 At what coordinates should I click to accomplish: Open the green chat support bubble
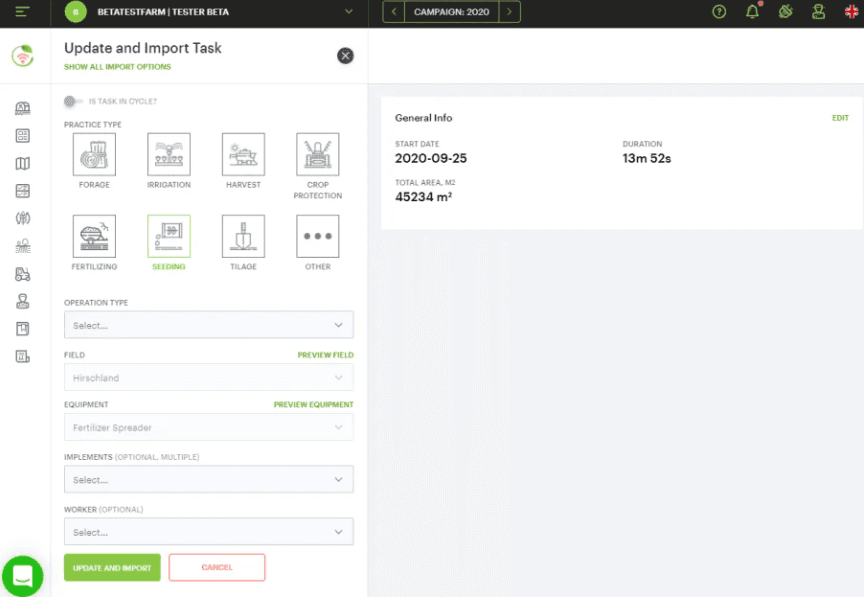pos(23,576)
